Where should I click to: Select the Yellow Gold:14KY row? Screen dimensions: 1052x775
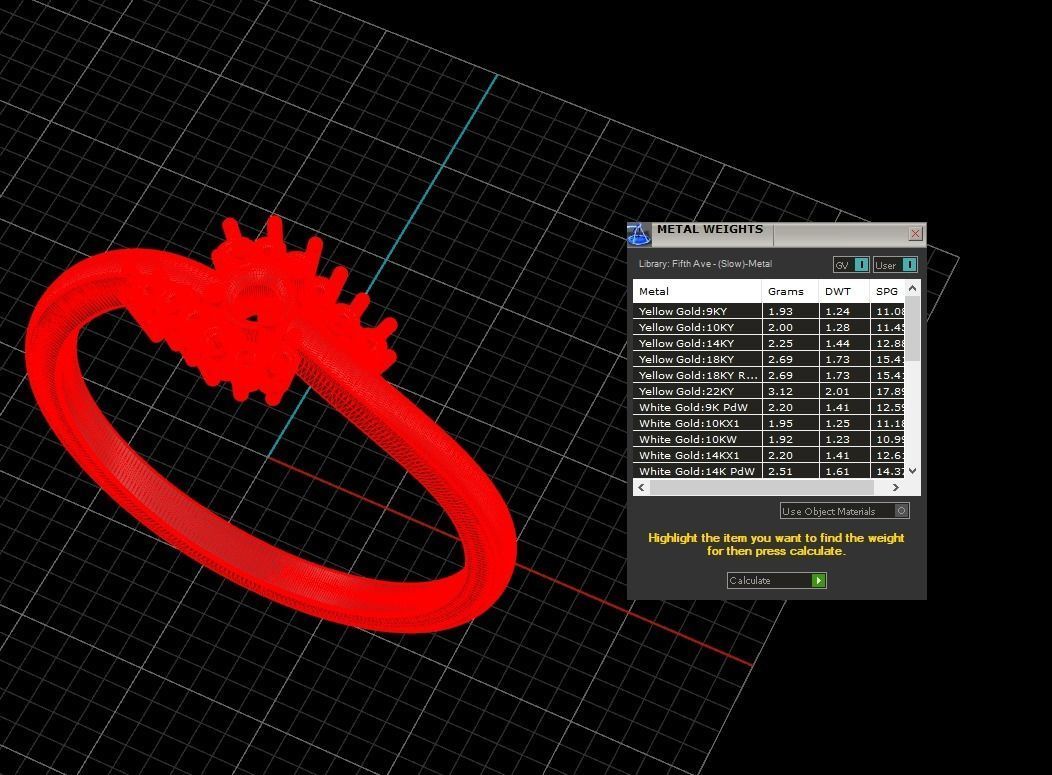769,343
